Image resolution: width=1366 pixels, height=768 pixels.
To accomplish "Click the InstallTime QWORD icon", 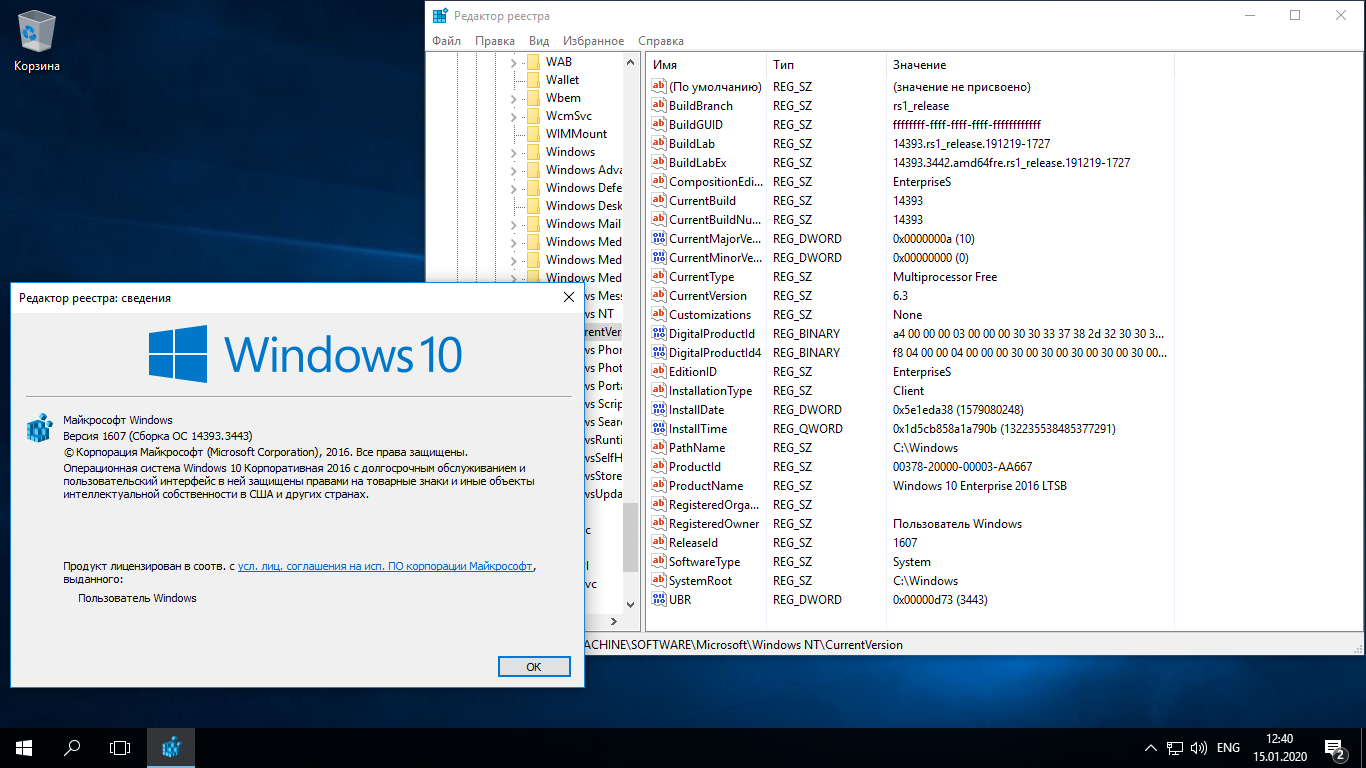I will [x=658, y=428].
